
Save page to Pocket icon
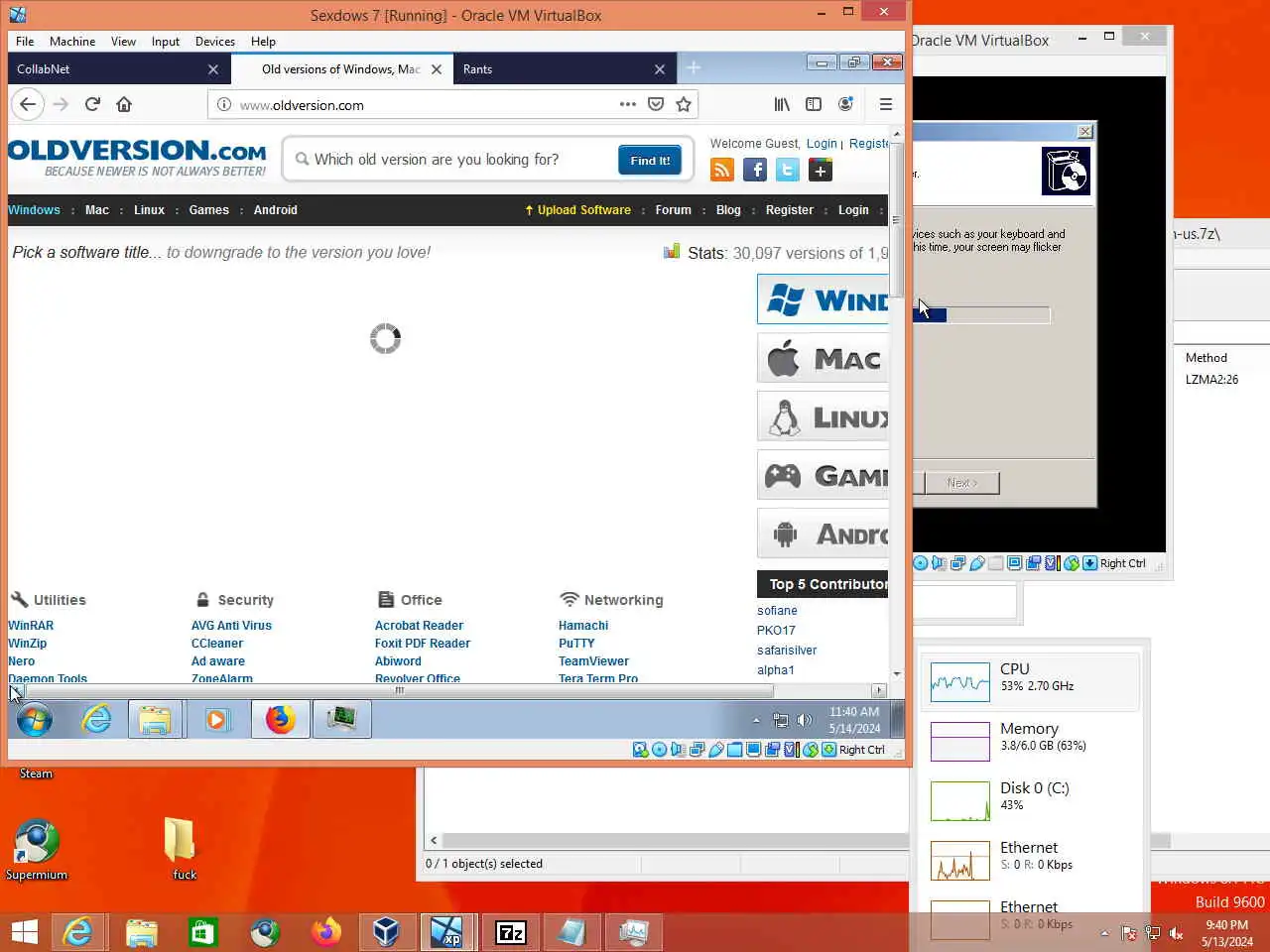[x=656, y=104]
